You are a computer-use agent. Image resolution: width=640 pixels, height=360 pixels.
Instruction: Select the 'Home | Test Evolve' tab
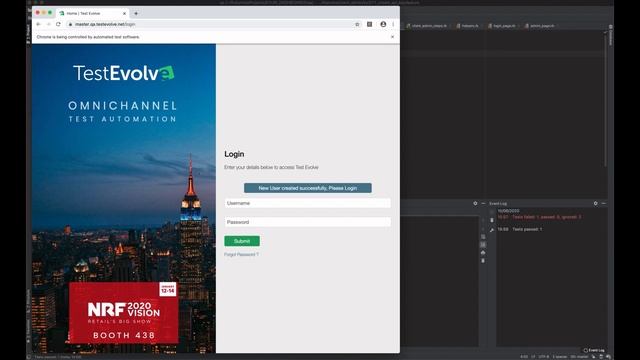point(92,13)
